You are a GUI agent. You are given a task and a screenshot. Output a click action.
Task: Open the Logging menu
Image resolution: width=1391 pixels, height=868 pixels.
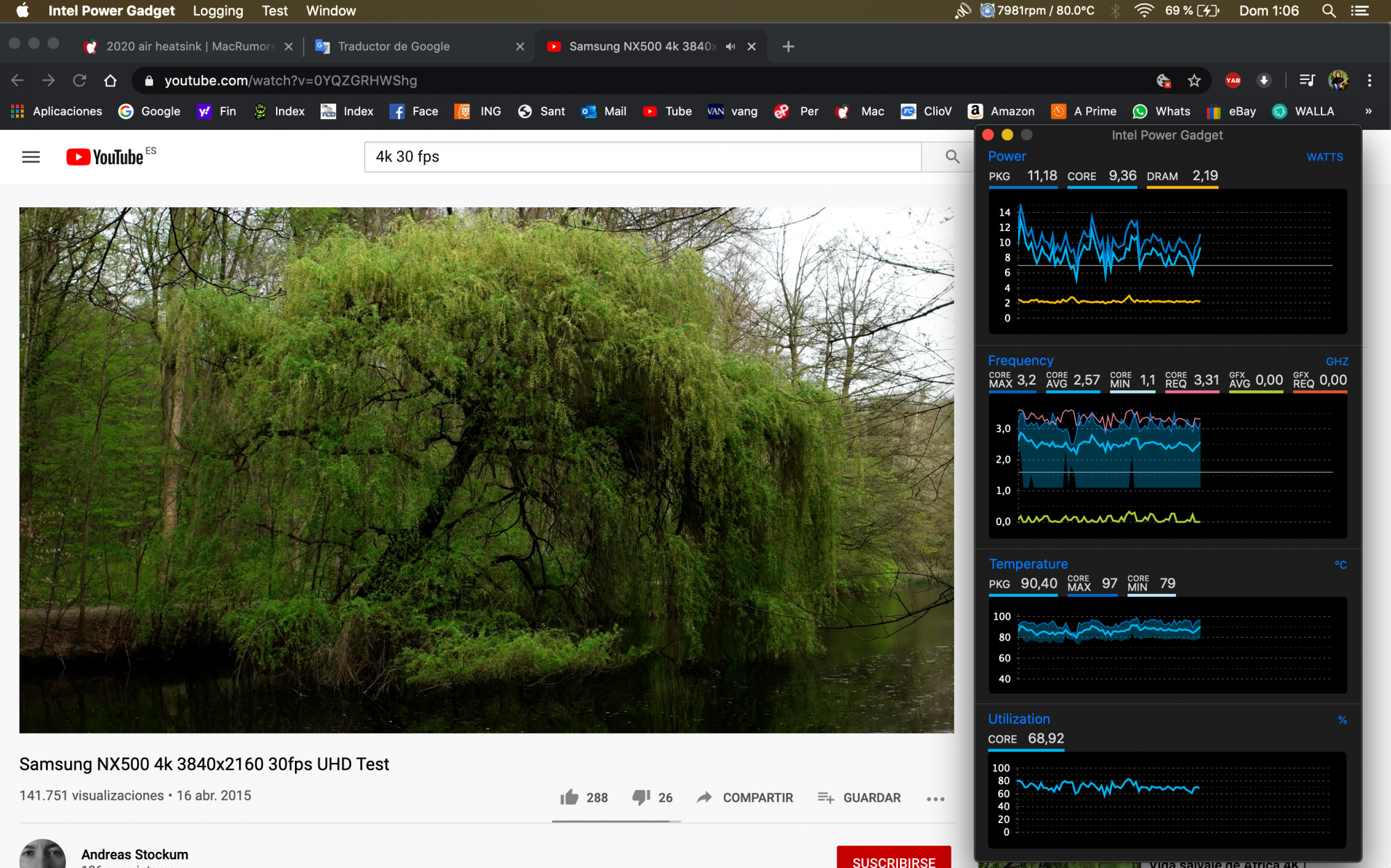point(218,10)
